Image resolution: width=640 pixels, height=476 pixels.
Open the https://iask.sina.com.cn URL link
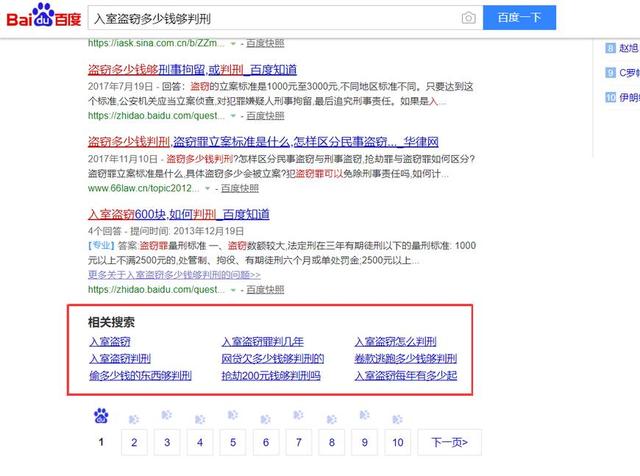(x=156, y=43)
